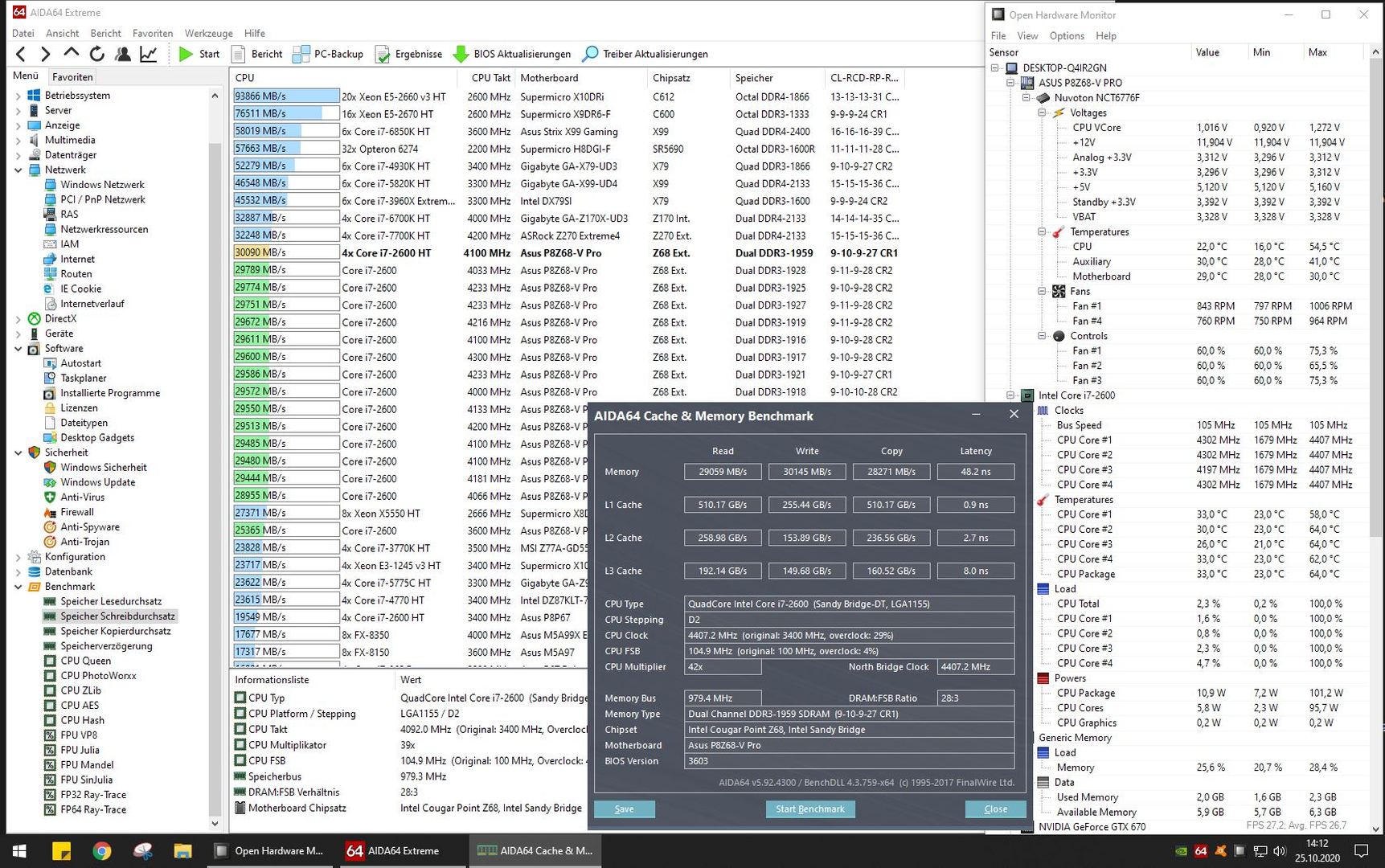The width and height of the screenshot is (1385, 868).
Task: Click Memory Read value field 29059 MB/s
Action: pyautogui.click(x=723, y=472)
